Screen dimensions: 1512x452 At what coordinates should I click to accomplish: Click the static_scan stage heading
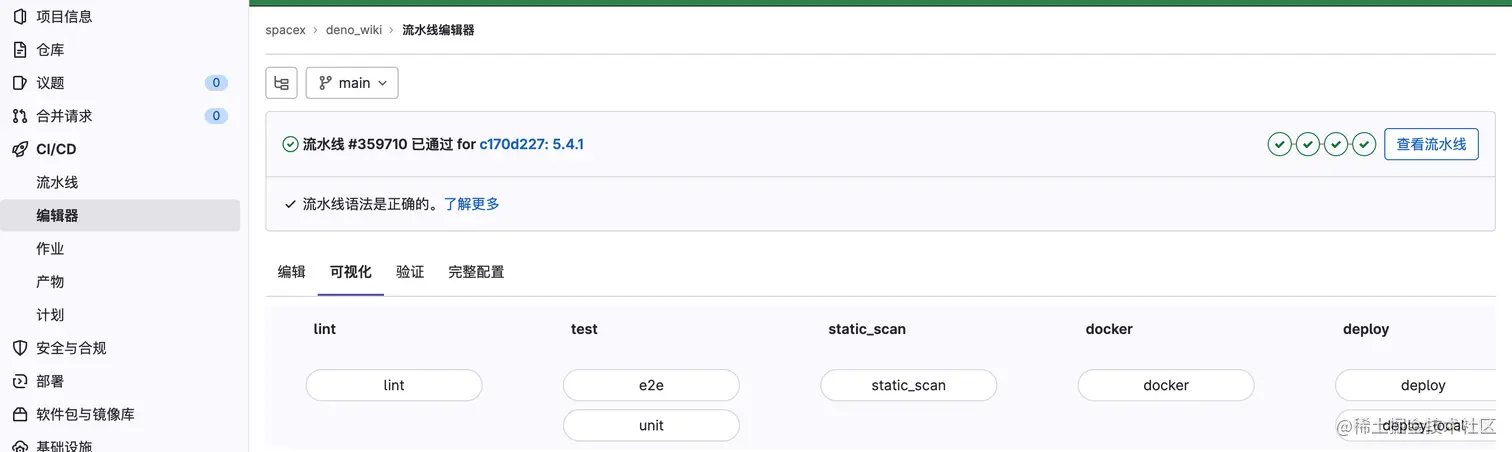pyautogui.click(x=867, y=329)
